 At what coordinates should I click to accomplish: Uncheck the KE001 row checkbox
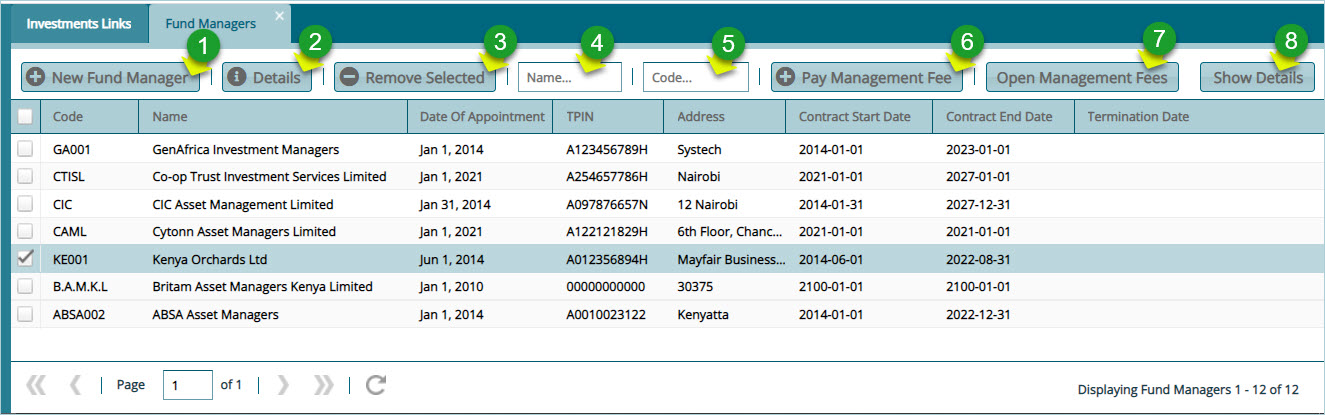(x=26, y=259)
